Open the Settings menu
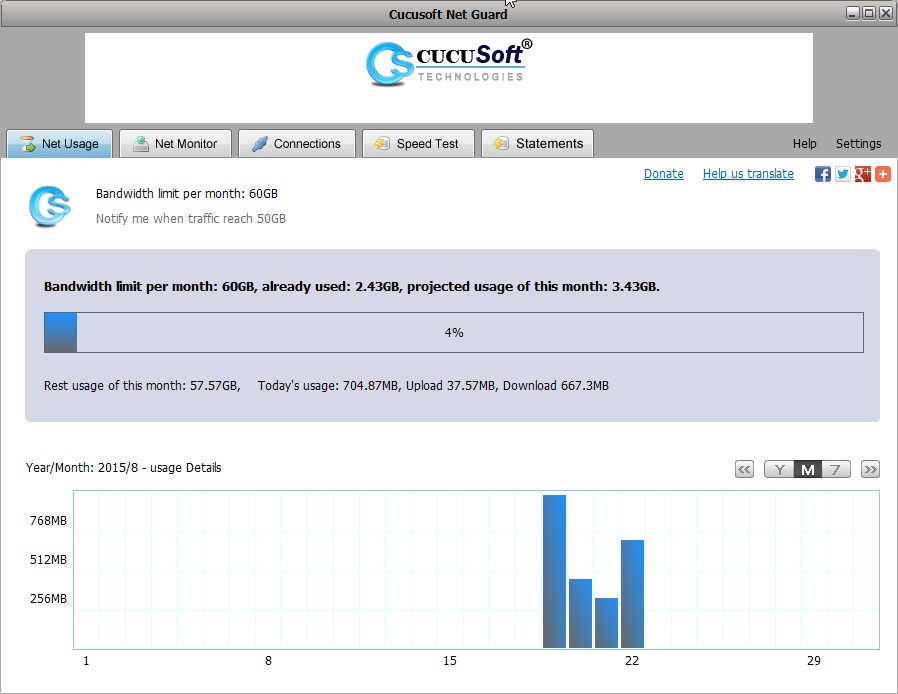The image size is (898, 694). coord(858,143)
